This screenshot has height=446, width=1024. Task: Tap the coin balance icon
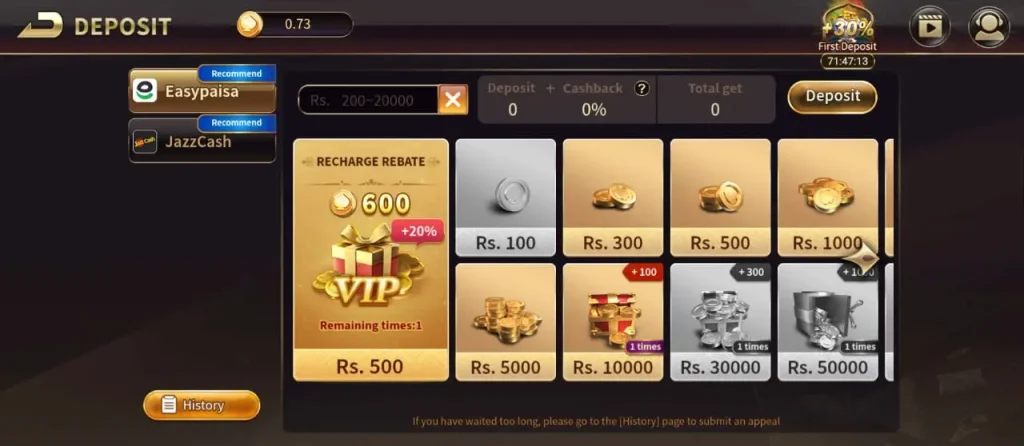click(x=249, y=25)
